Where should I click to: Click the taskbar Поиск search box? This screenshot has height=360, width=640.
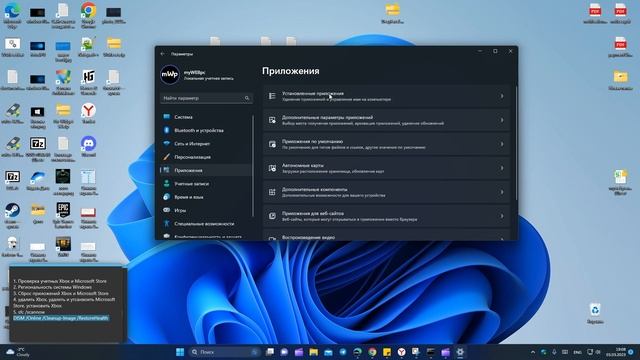click(x=224, y=352)
